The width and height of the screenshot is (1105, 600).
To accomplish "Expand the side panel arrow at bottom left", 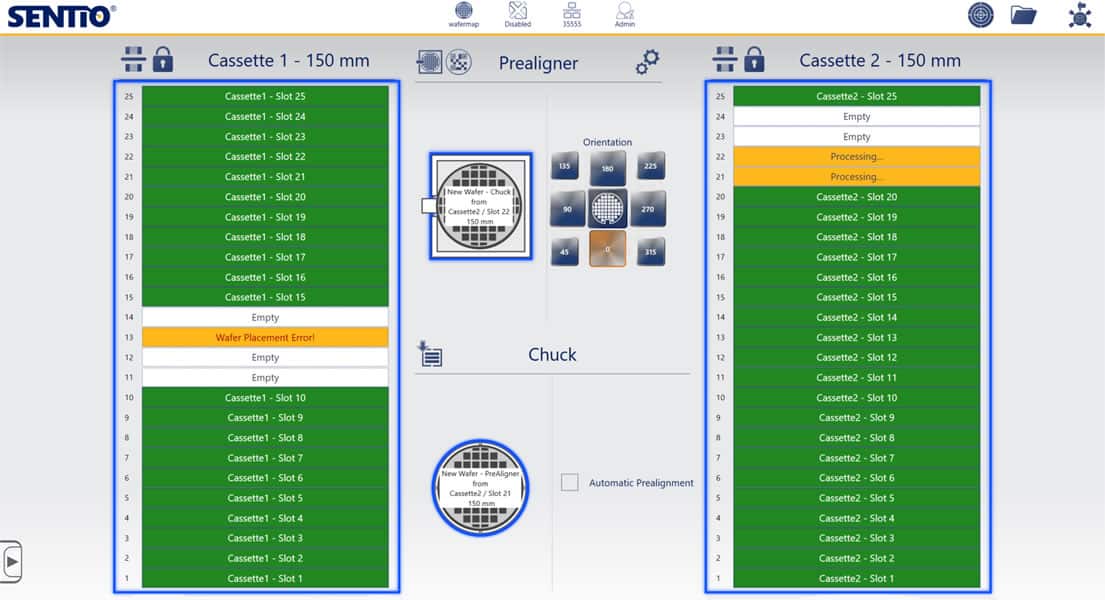I will click(11, 562).
